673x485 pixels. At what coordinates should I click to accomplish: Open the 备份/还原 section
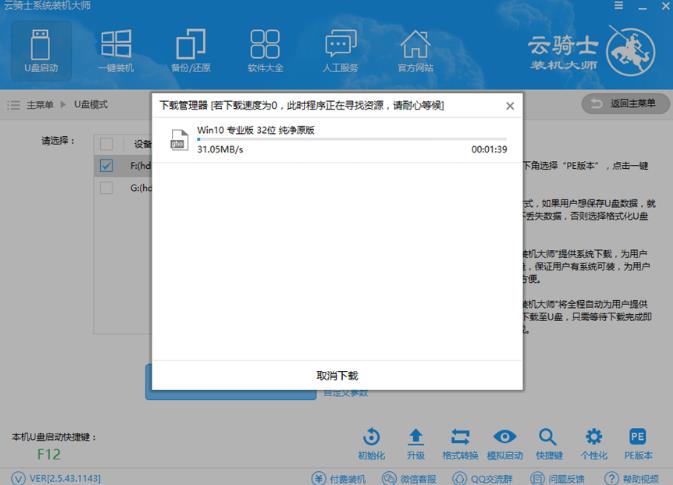click(191, 51)
